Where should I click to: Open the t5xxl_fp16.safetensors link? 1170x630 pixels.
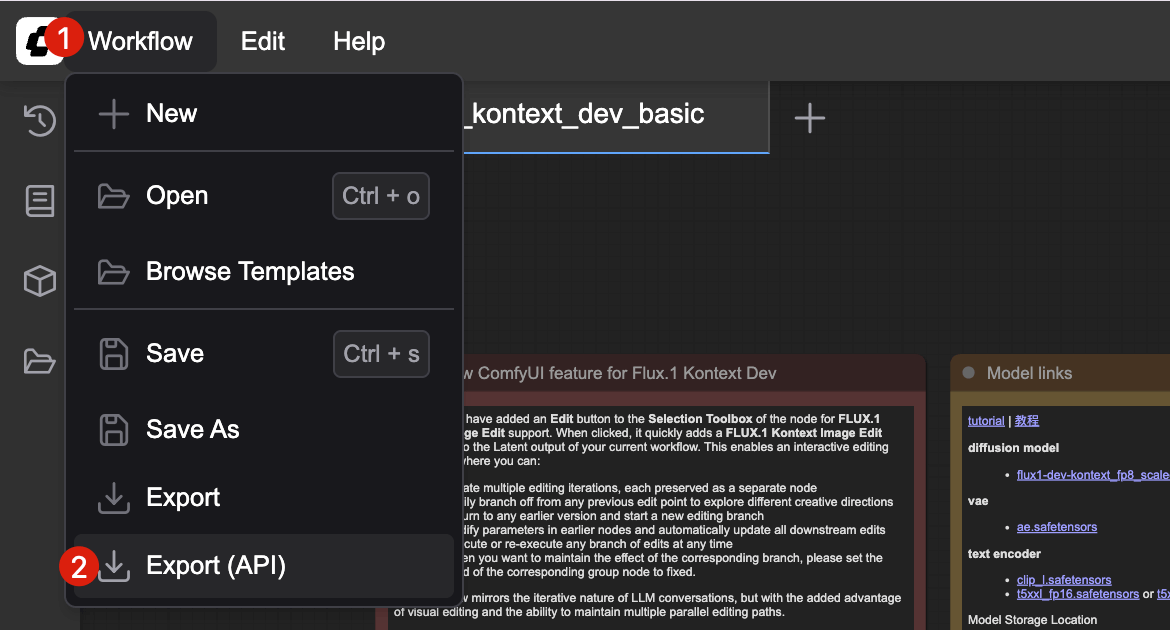(1077, 594)
